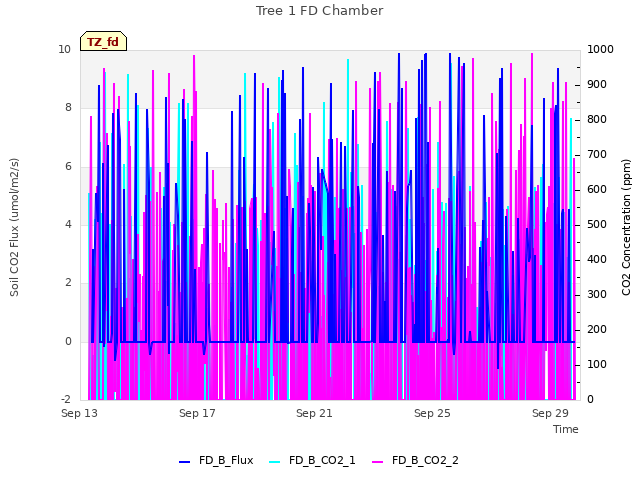The width and height of the screenshot is (640, 480).
Task: Click the left axis value 6
Action: [68, 166]
